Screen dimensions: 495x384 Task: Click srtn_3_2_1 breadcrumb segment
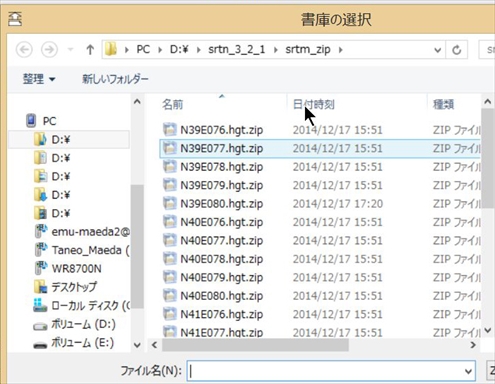click(x=236, y=50)
